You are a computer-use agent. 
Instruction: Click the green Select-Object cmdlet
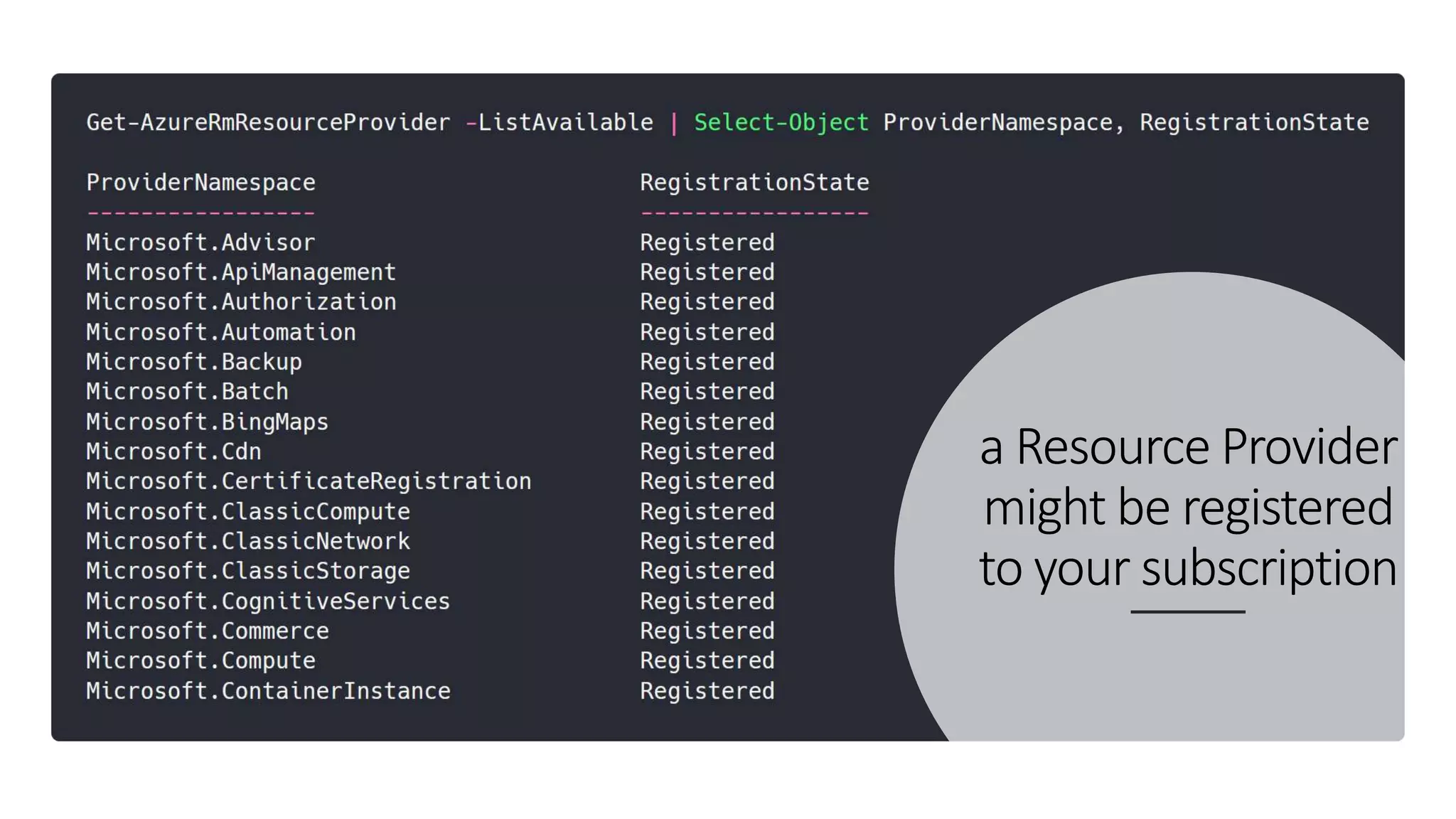pyautogui.click(x=781, y=123)
